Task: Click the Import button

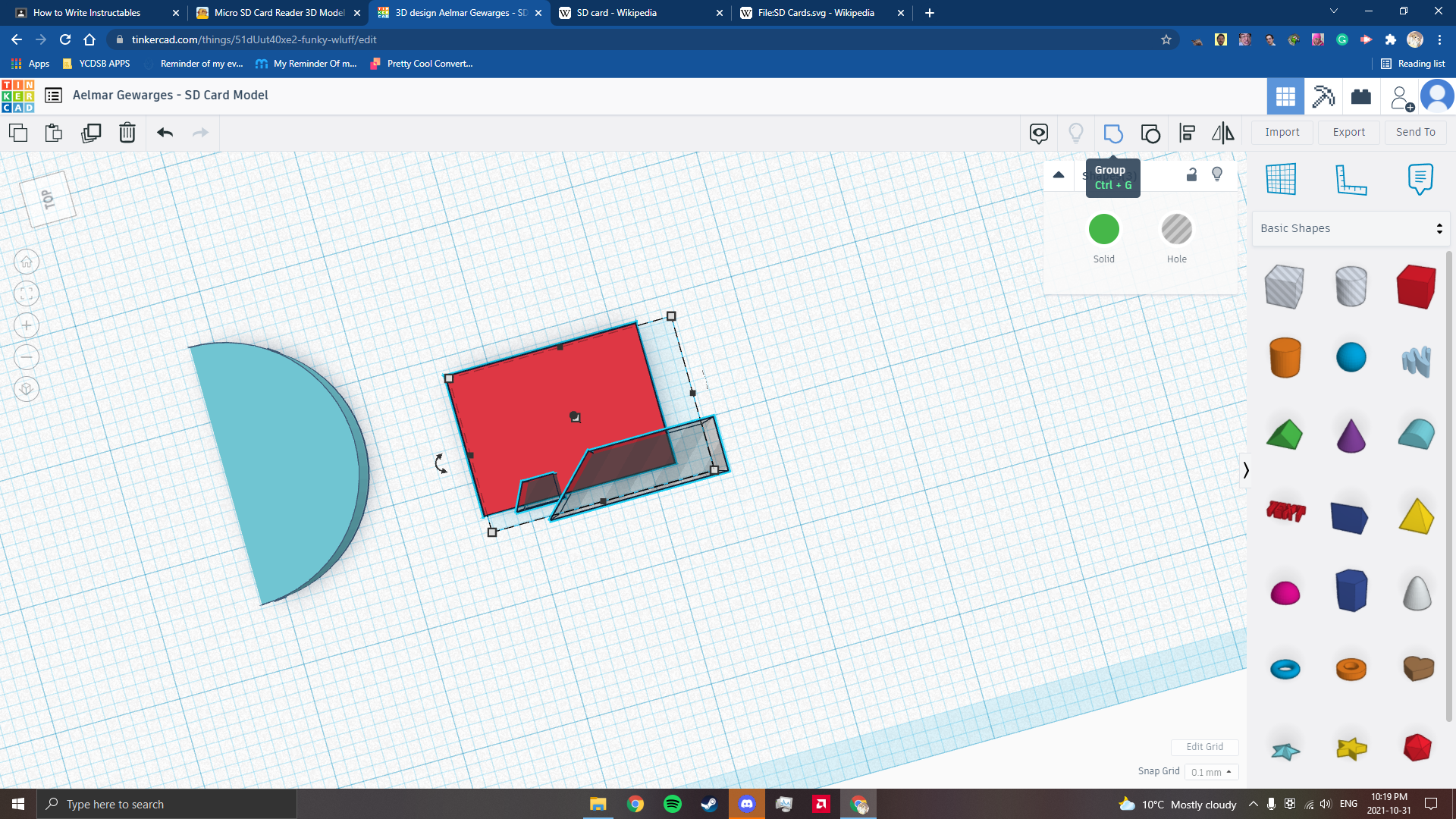Action: [1282, 132]
